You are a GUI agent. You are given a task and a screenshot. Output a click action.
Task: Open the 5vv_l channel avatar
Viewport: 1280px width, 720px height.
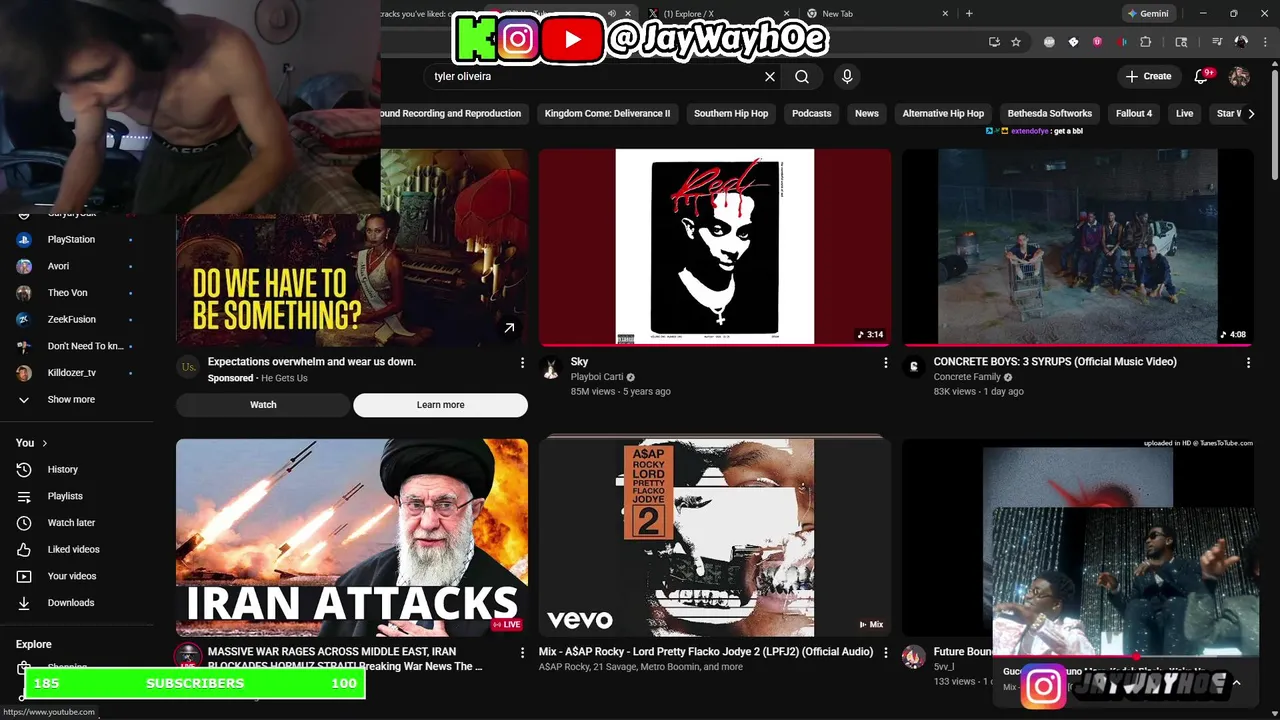[913, 657]
